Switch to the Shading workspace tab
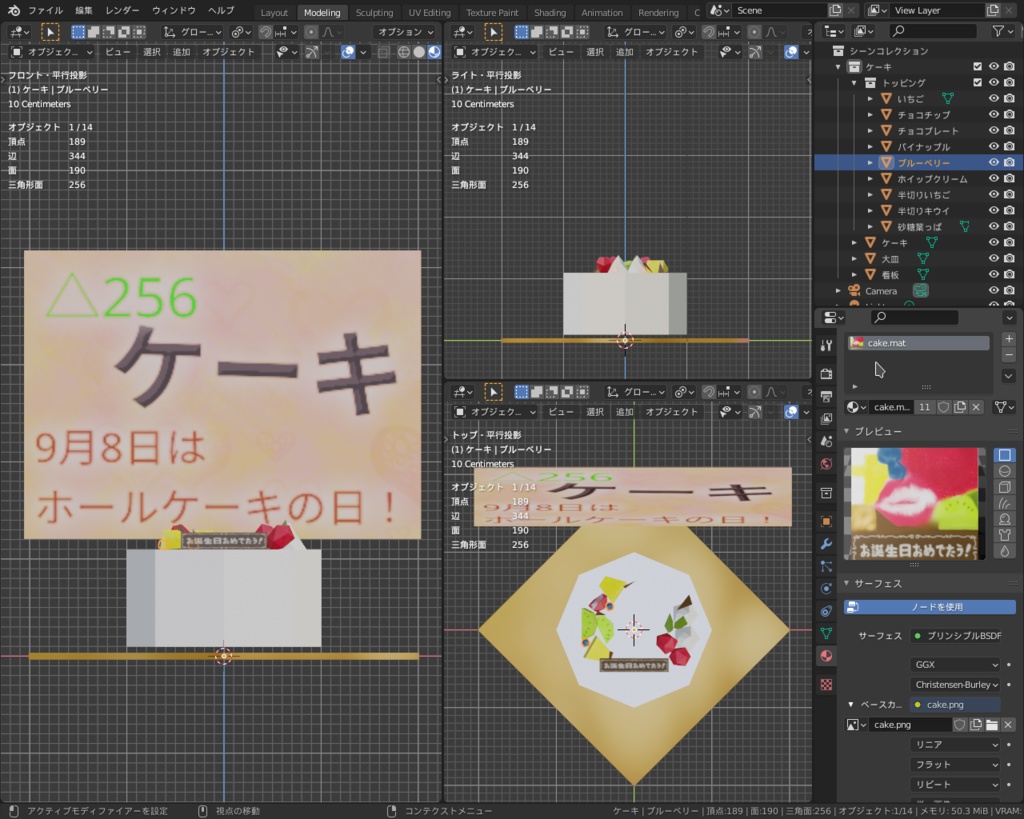This screenshot has height=819, width=1024. [549, 12]
